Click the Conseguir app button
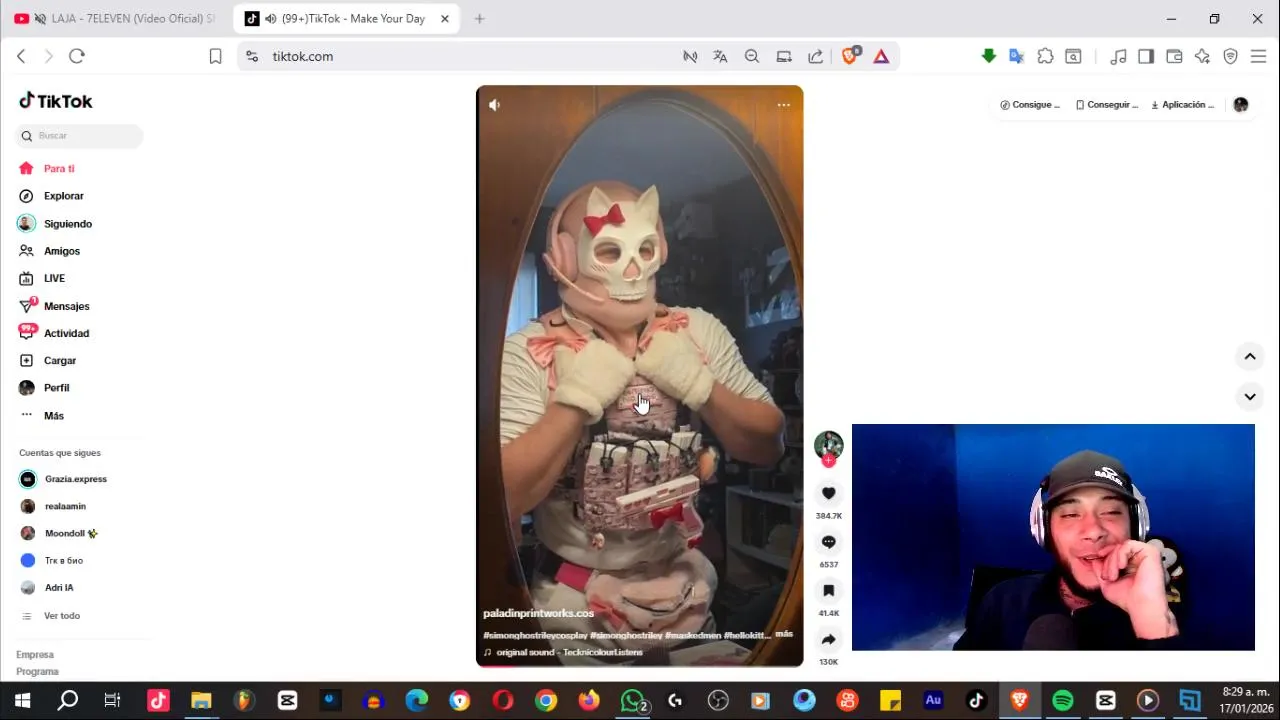This screenshot has height=720, width=1280. pyautogui.click(x=1107, y=104)
